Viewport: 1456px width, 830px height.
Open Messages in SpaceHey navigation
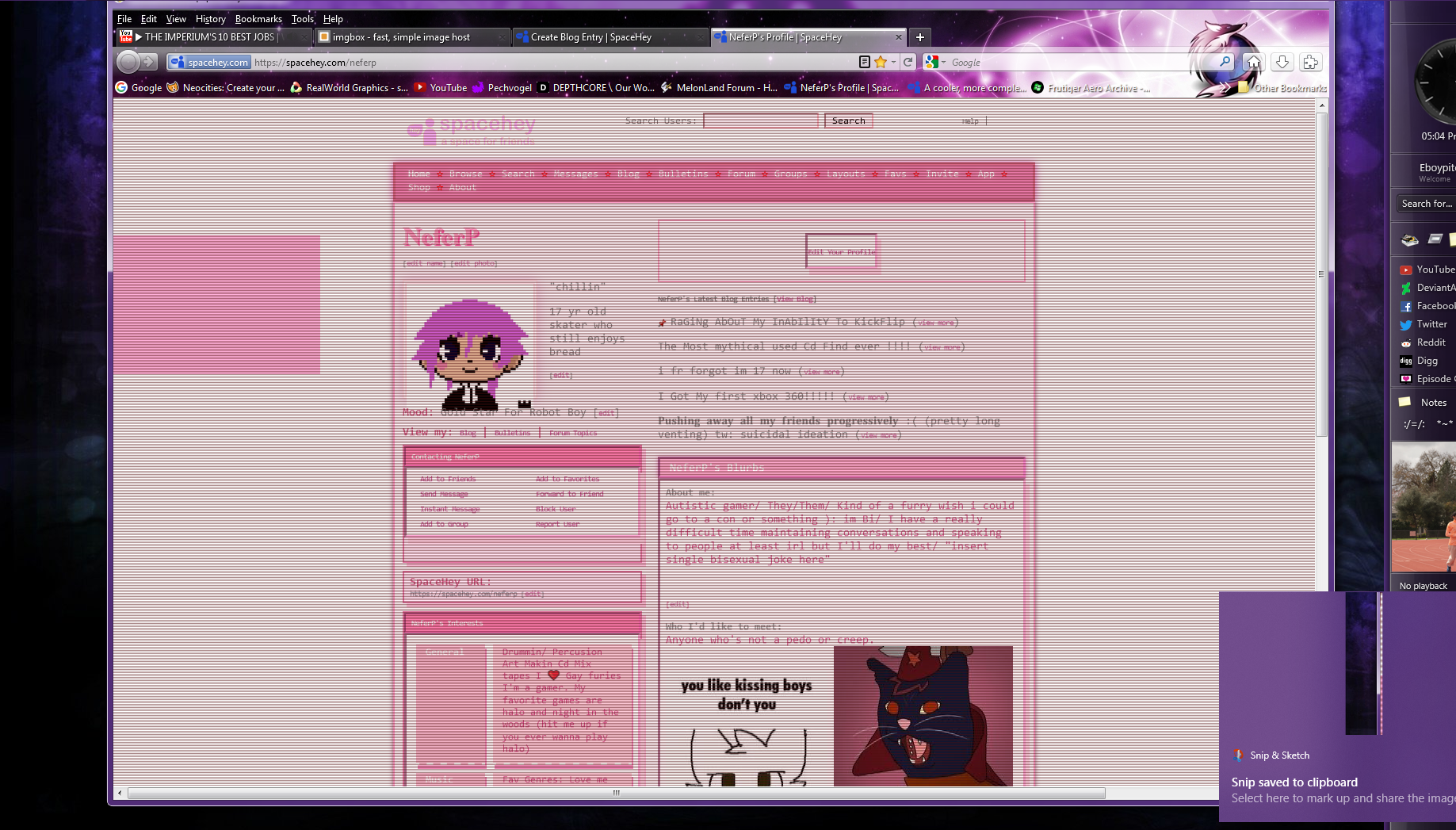pyautogui.click(x=575, y=174)
